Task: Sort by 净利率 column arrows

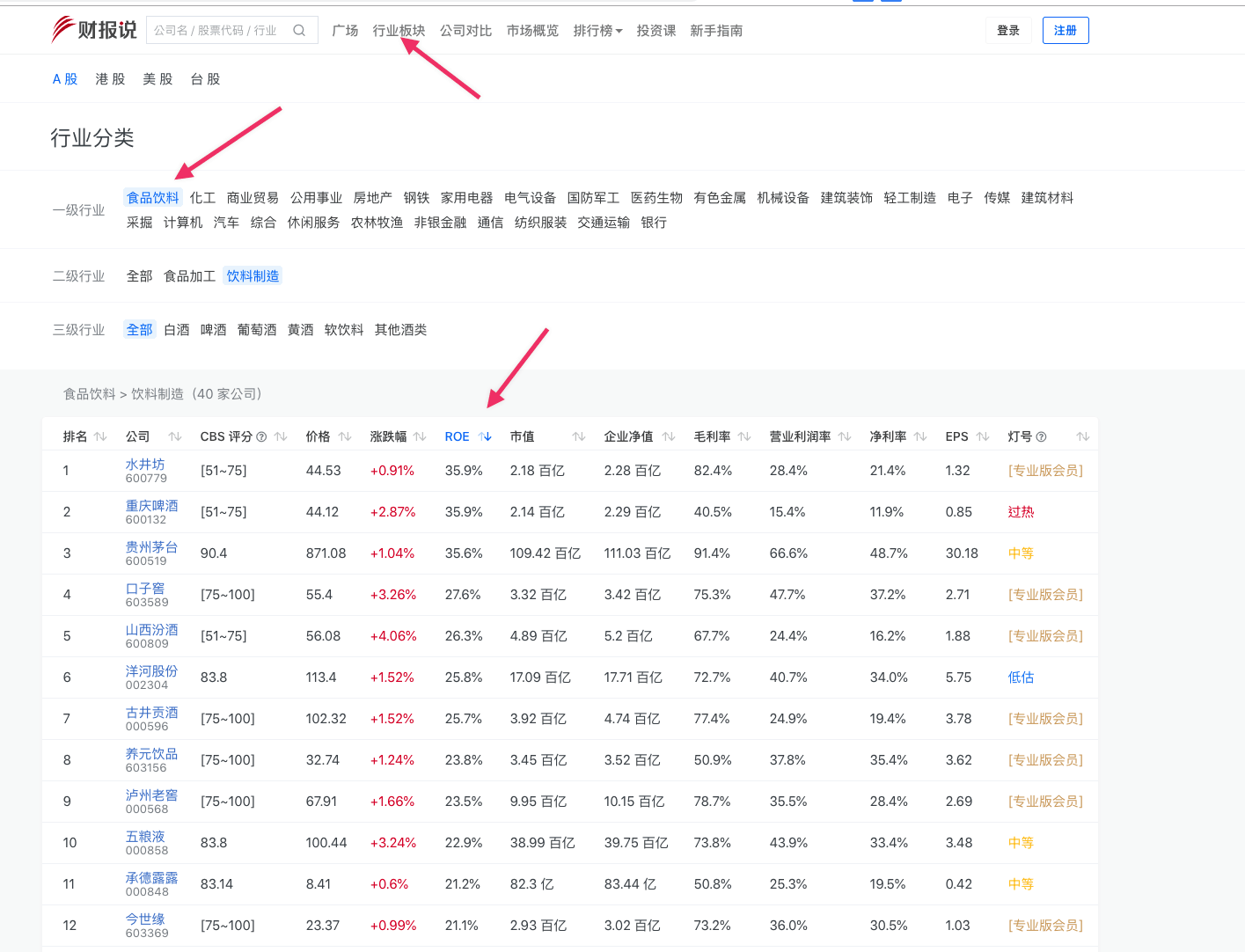Action: (920, 436)
